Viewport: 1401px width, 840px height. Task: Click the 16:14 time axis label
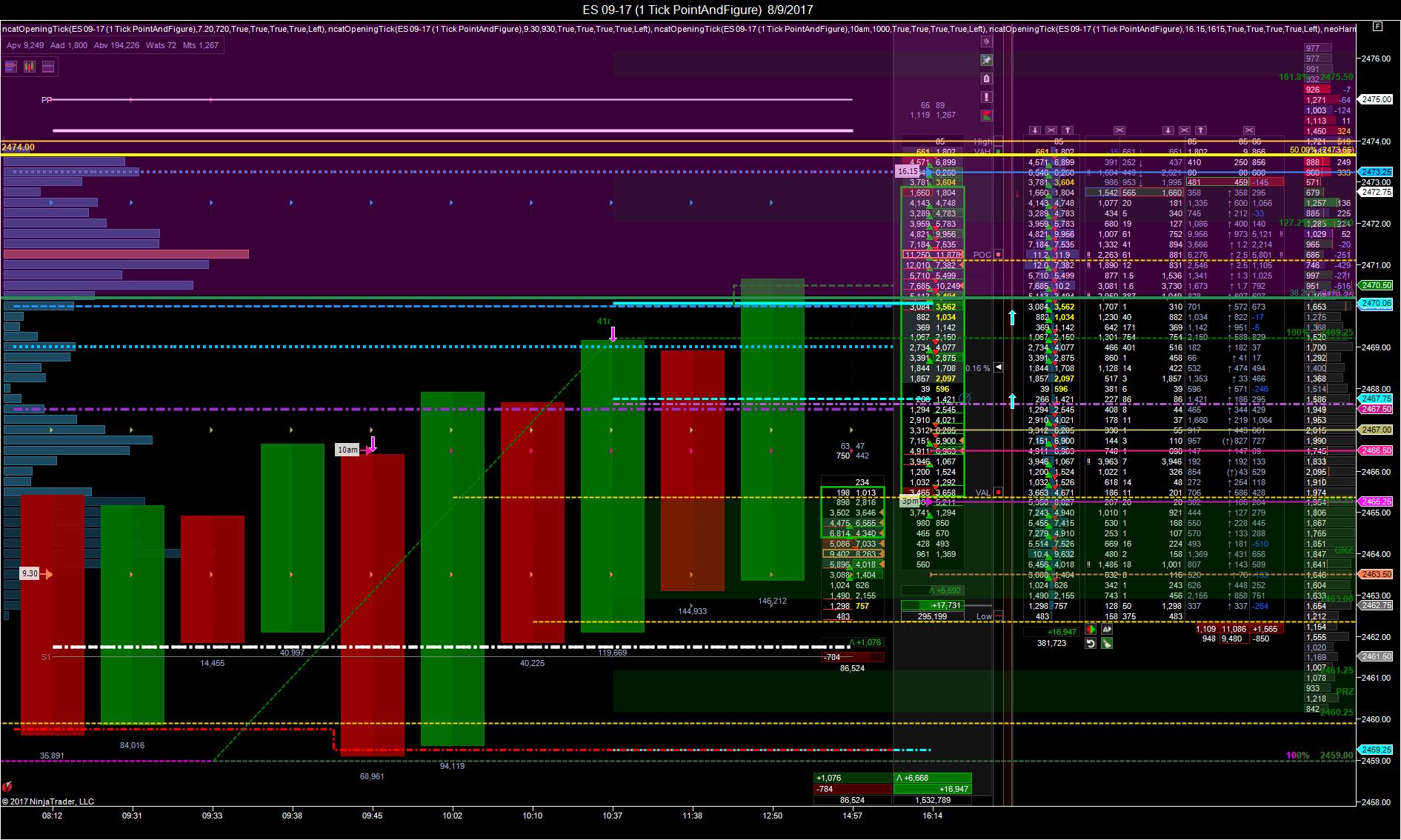coord(932,816)
